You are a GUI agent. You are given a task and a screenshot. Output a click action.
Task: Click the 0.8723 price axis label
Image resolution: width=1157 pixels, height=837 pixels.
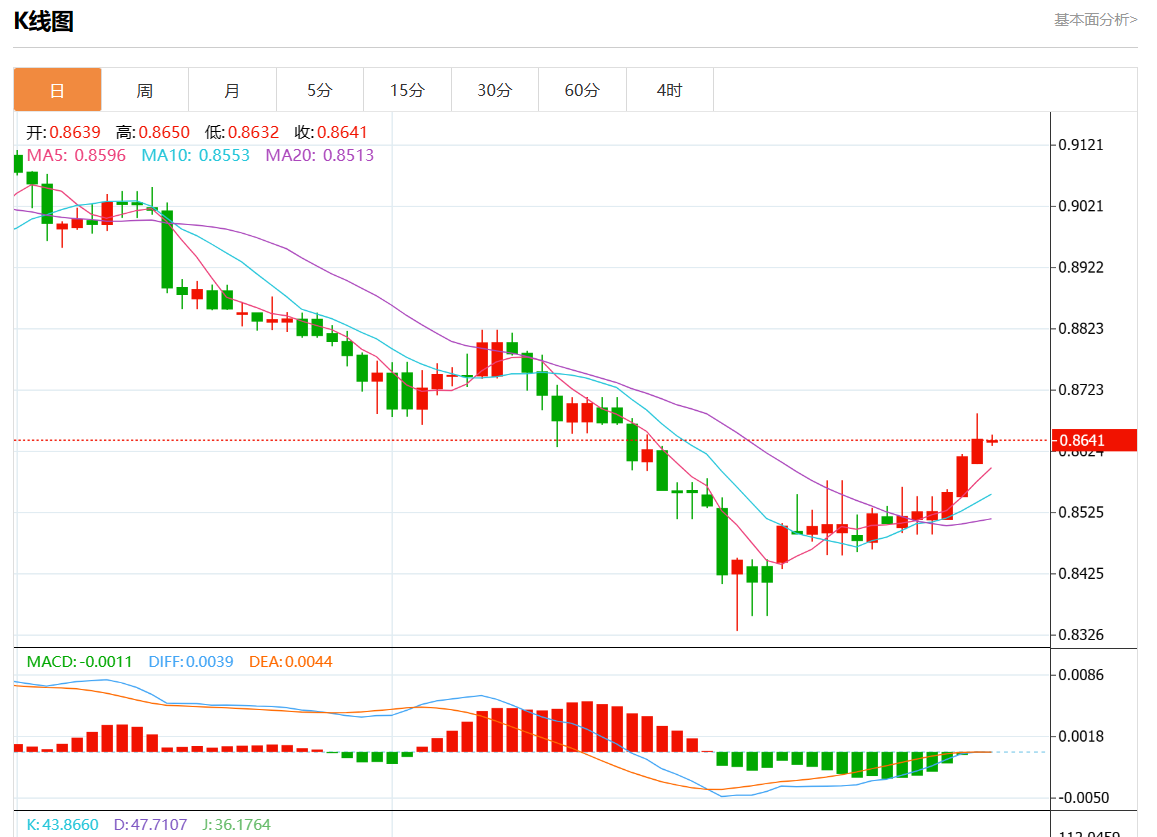coord(1081,390)
